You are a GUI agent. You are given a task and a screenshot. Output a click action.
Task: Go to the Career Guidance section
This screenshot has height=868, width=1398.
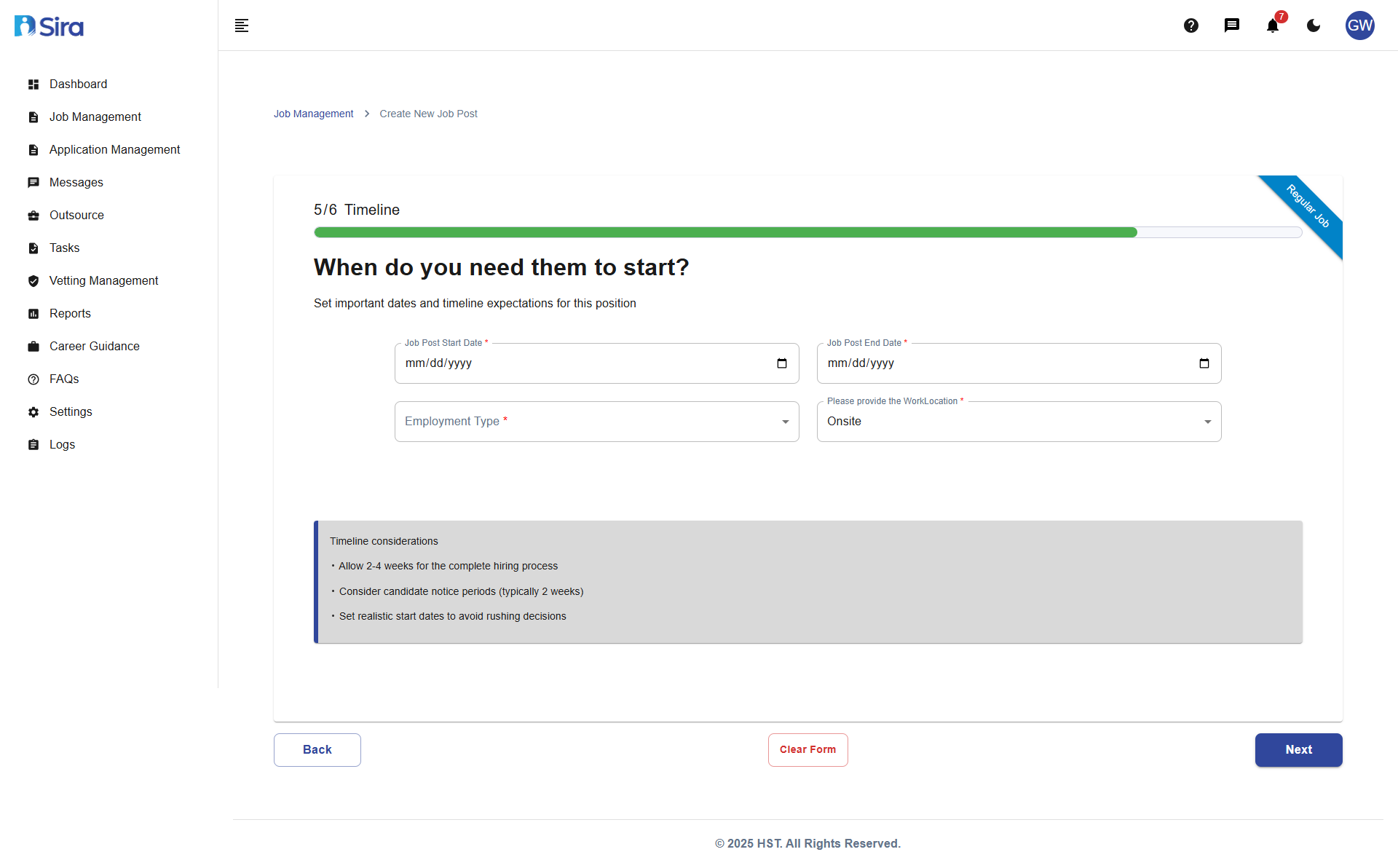94,346
